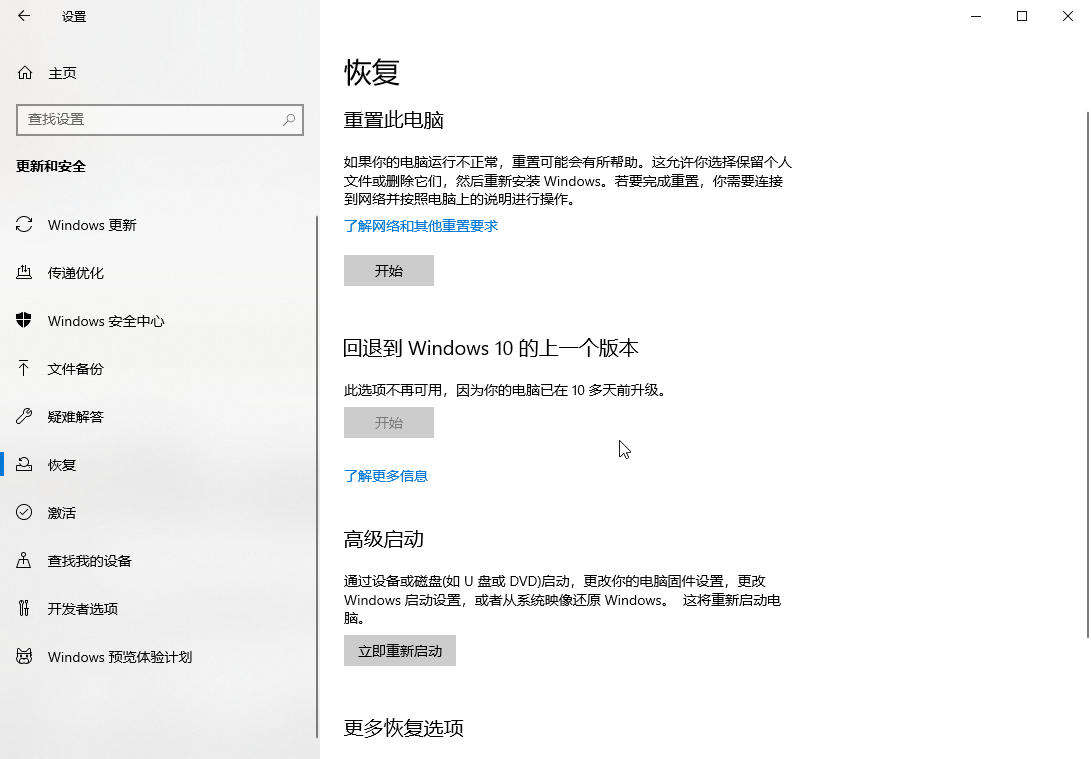1091x759 pixels.
Task: Select the Windows 更新 refresh icon
Action: point(24,225)
